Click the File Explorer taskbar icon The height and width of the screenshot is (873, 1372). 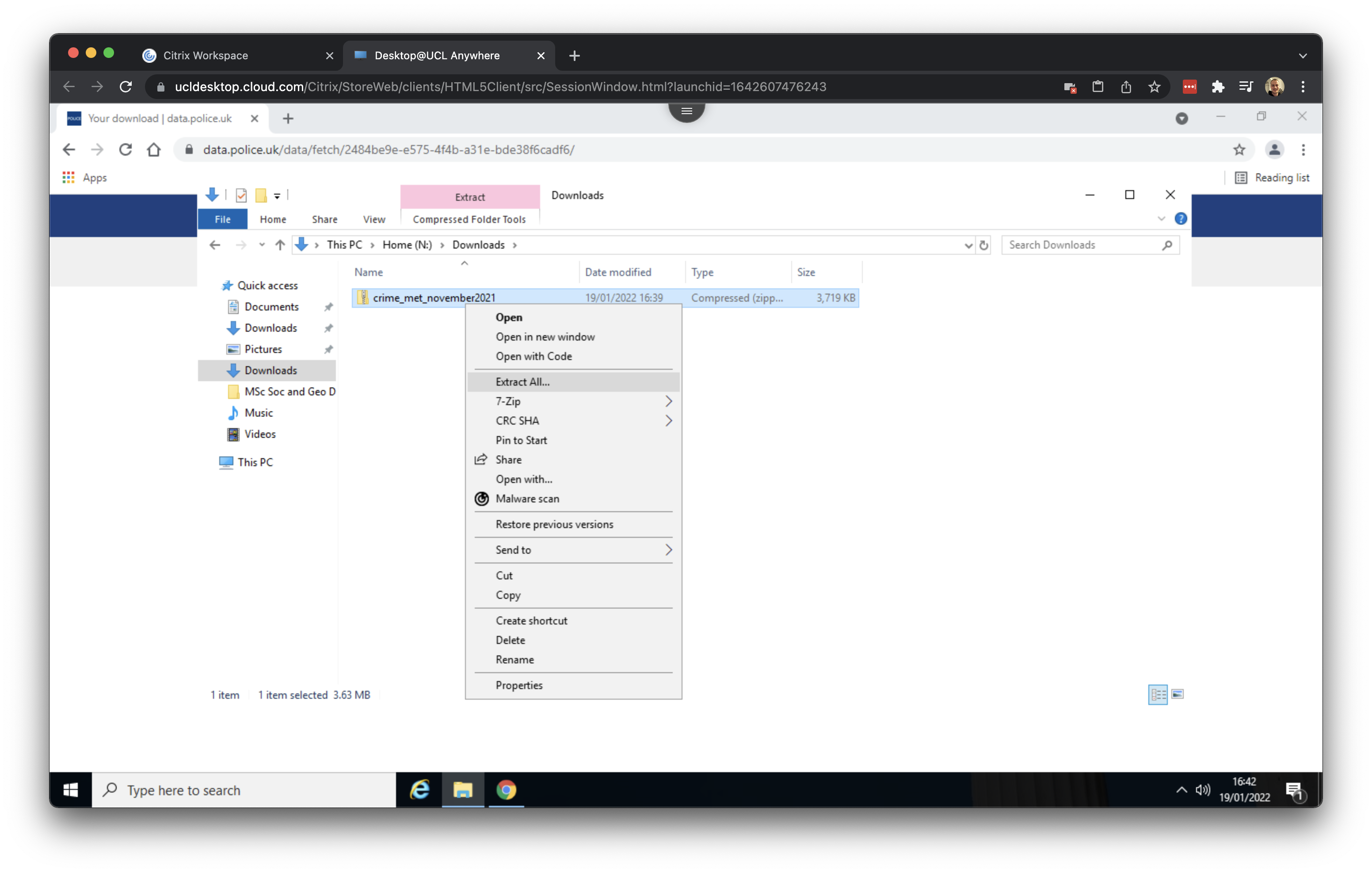point(463,790)
